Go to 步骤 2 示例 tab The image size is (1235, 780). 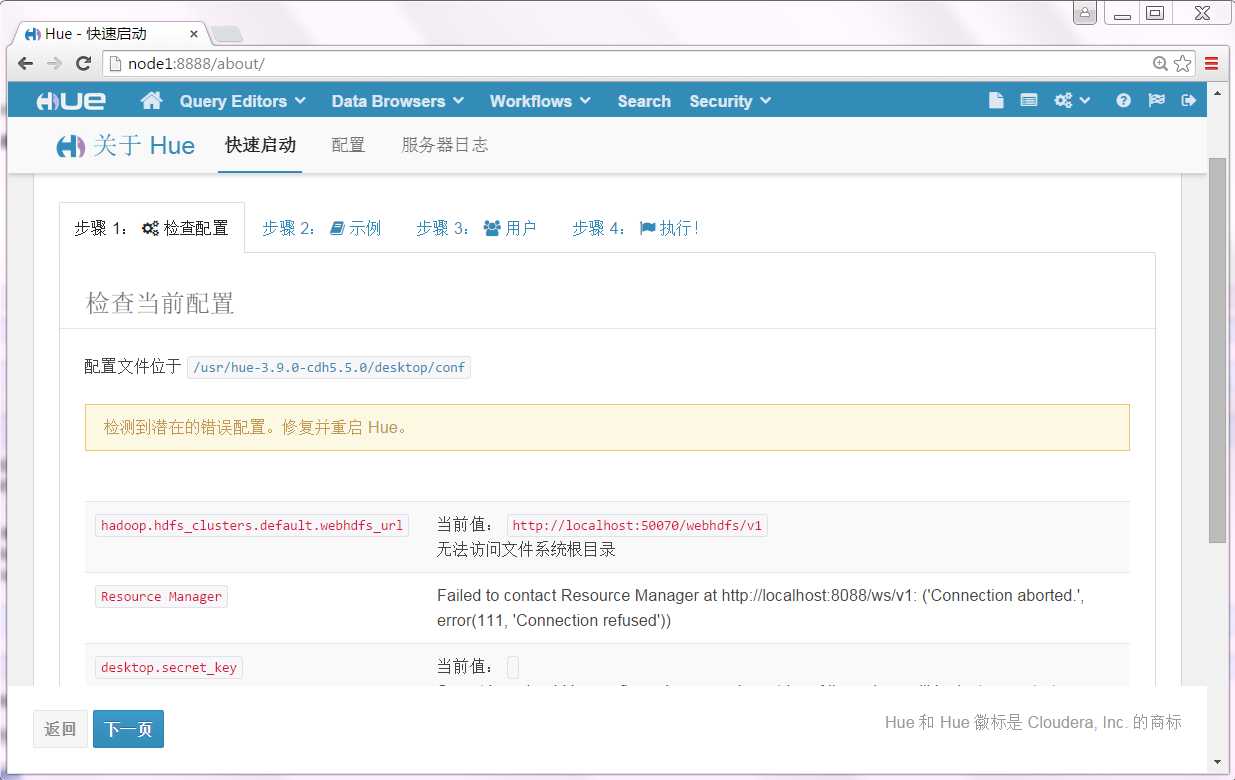(322, 228)
